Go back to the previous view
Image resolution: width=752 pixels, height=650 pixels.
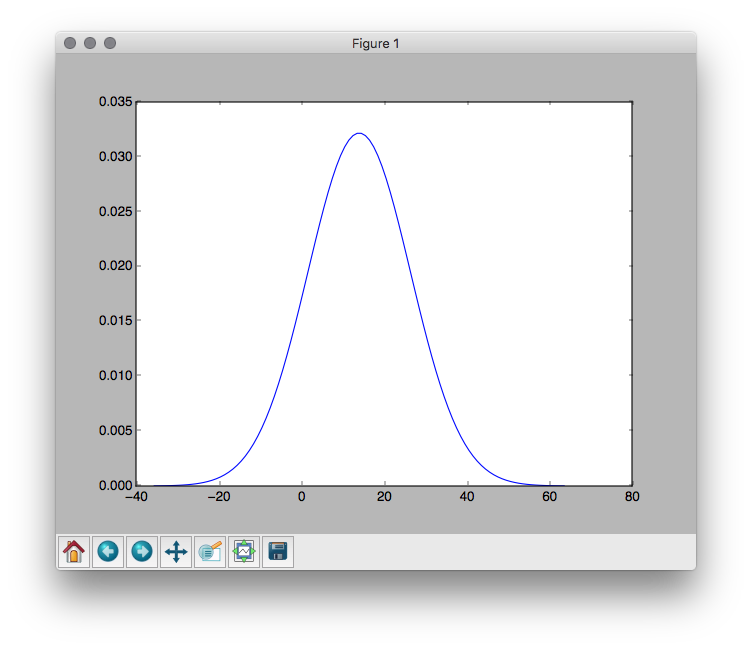click(108, 552)
